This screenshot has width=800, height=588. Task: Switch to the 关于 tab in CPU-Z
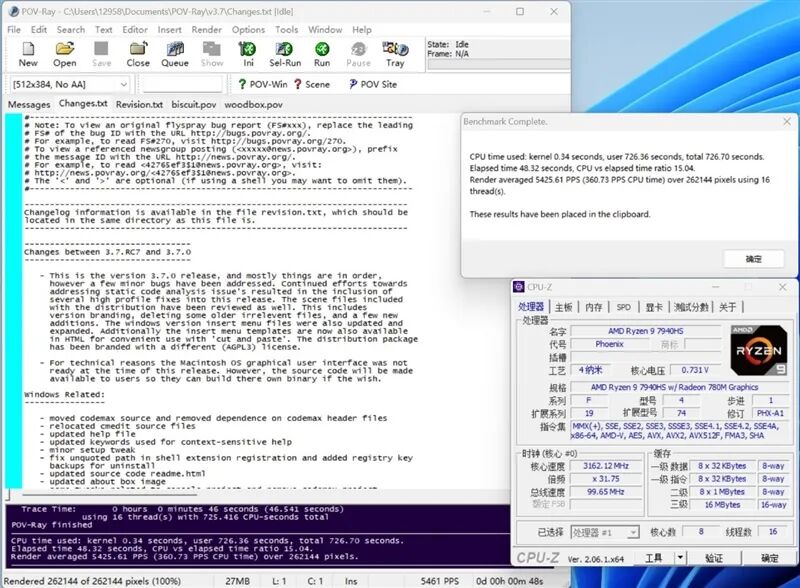point(728,307)
